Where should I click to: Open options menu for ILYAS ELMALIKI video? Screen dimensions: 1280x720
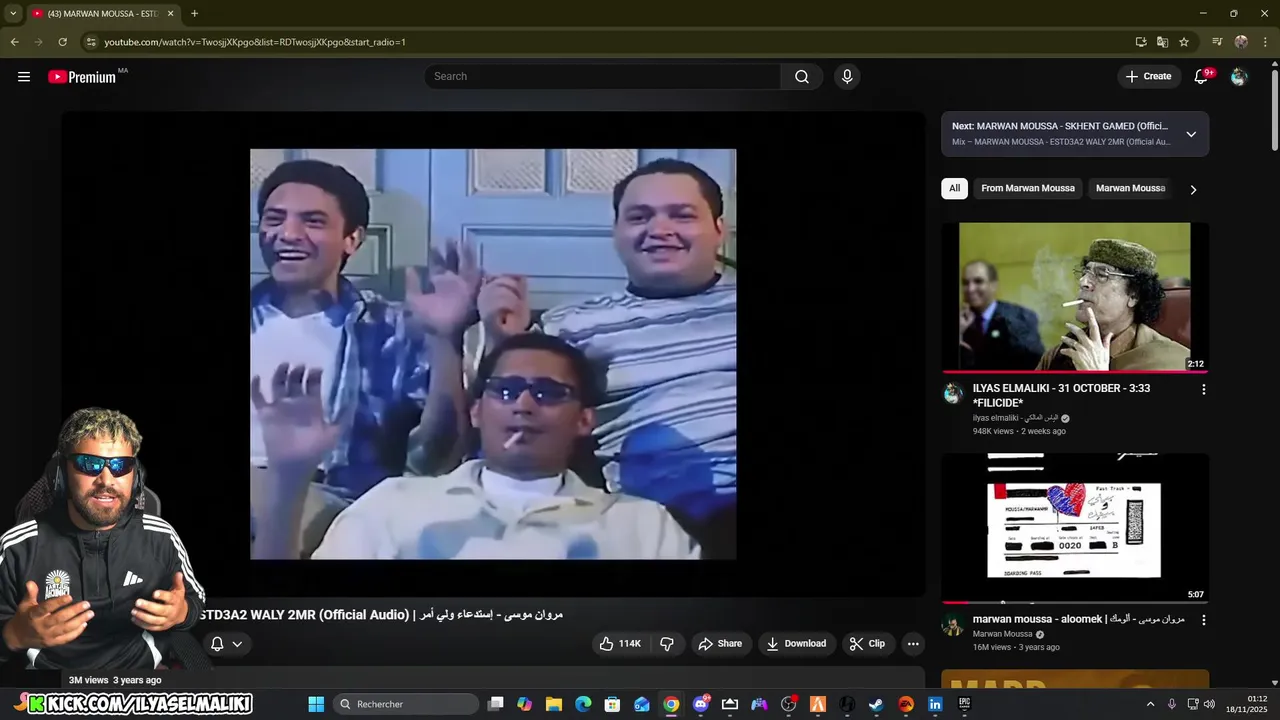(1203, 389)
